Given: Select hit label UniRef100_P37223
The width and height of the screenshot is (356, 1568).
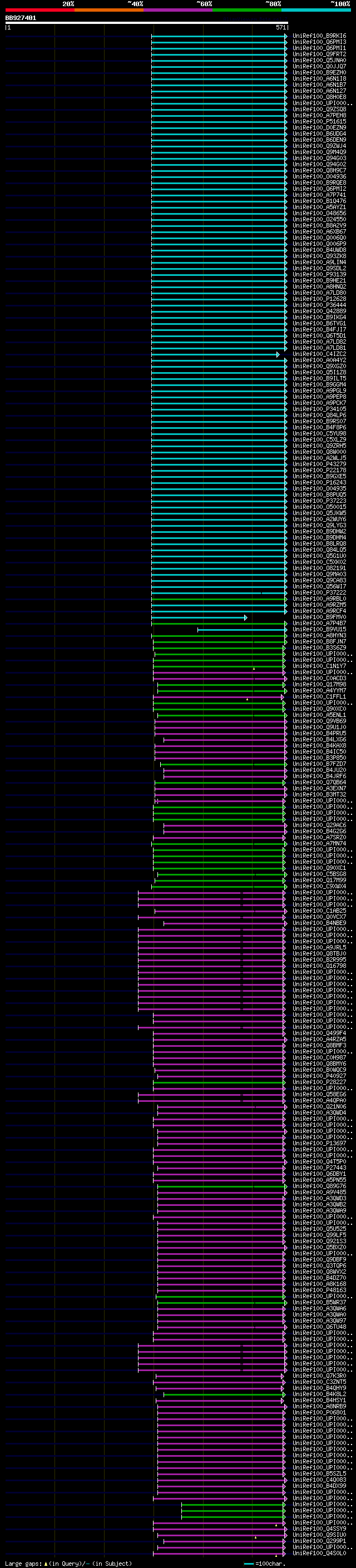Looking at the screenshot, I should pyautogui.click(x=319, y=501).
